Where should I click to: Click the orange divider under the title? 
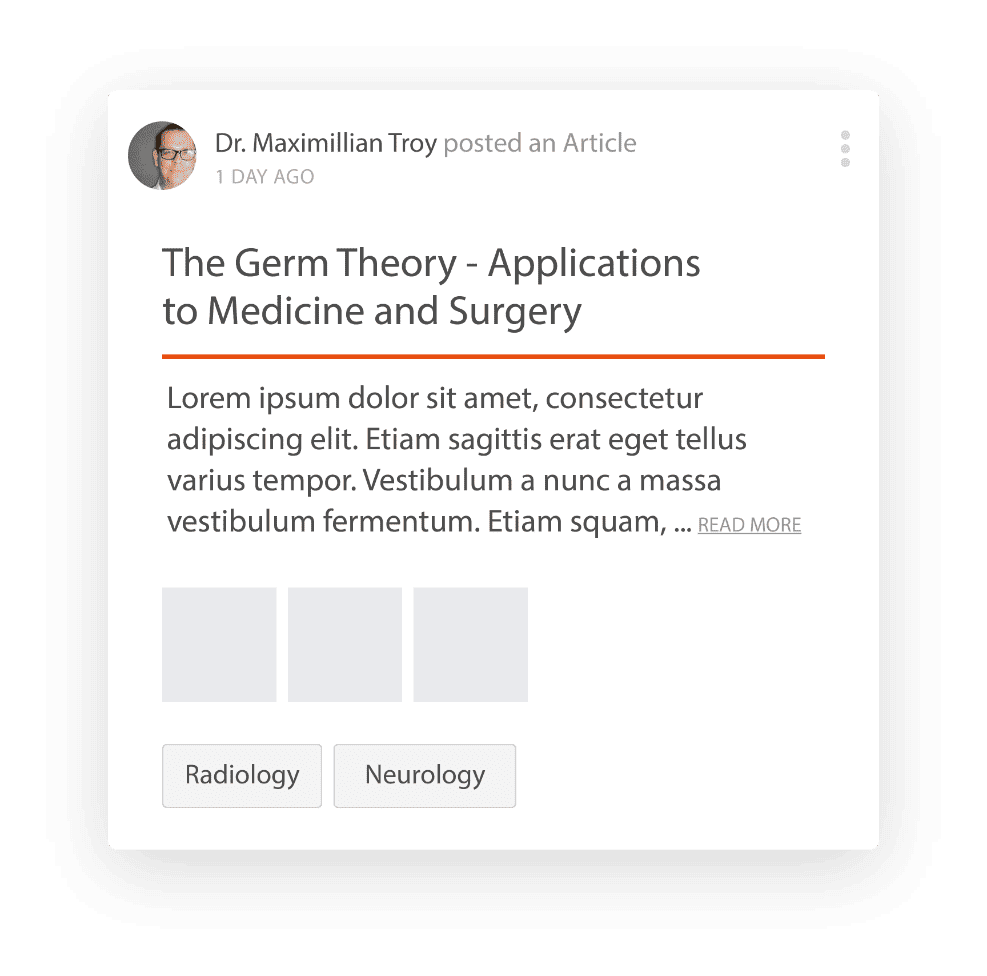[494, 356]
